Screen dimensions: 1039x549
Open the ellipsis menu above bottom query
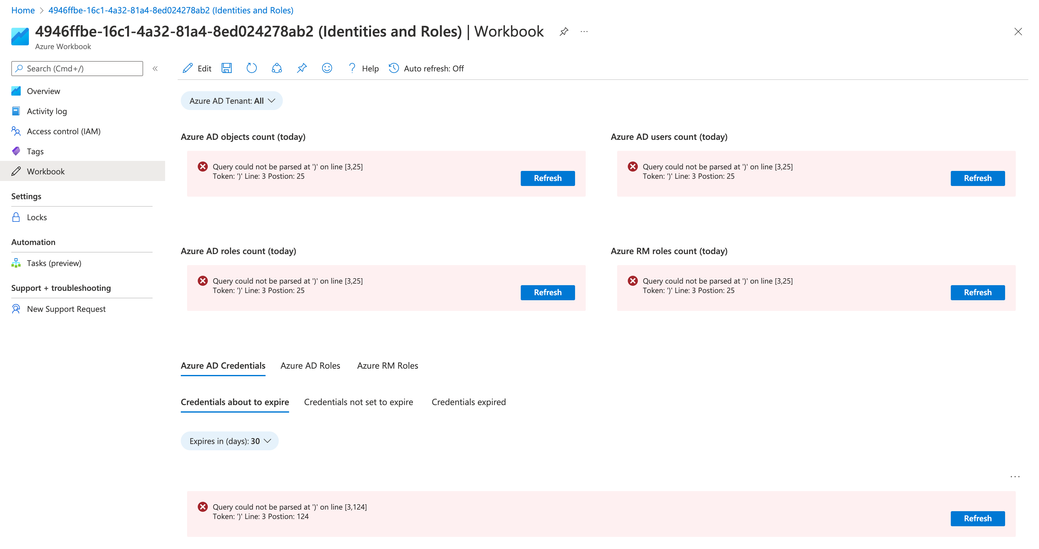click(1014, 477)
